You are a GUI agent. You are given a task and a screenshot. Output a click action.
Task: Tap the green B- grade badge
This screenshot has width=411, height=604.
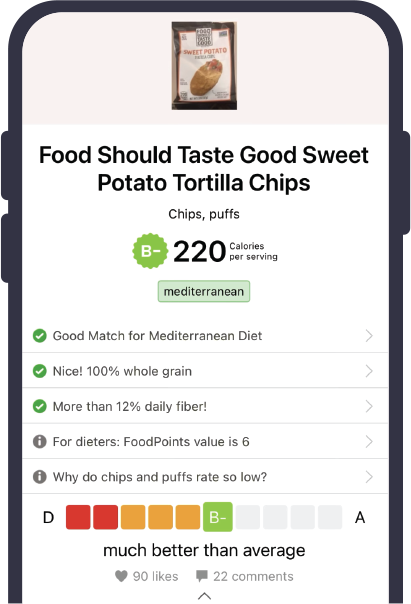[150, 251]
